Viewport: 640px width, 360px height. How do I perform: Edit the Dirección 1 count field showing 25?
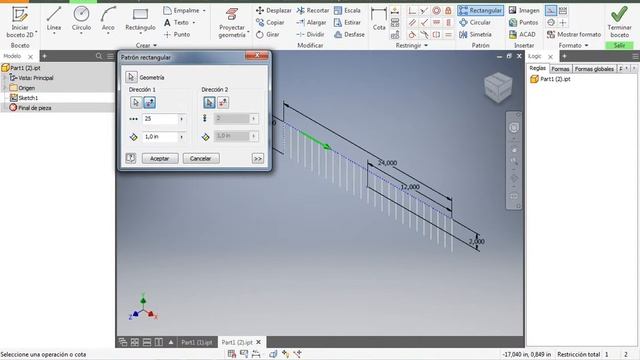point(160,119)
